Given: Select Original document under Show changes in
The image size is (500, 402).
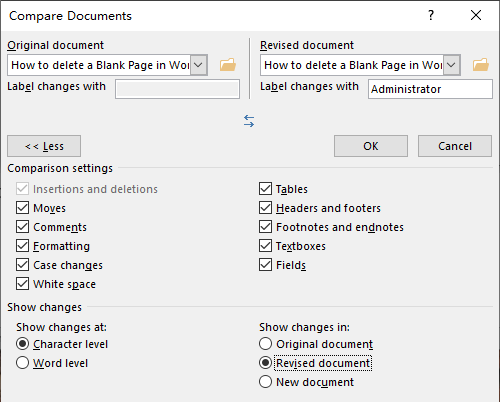Looking at the screenshot, I should tap(265, 344).
